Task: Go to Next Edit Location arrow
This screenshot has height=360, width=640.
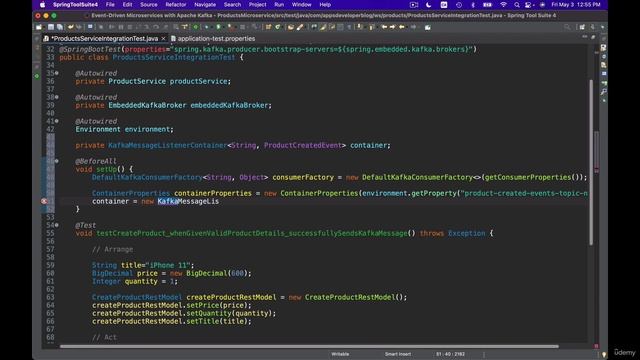Action: [x=392, y=27]
